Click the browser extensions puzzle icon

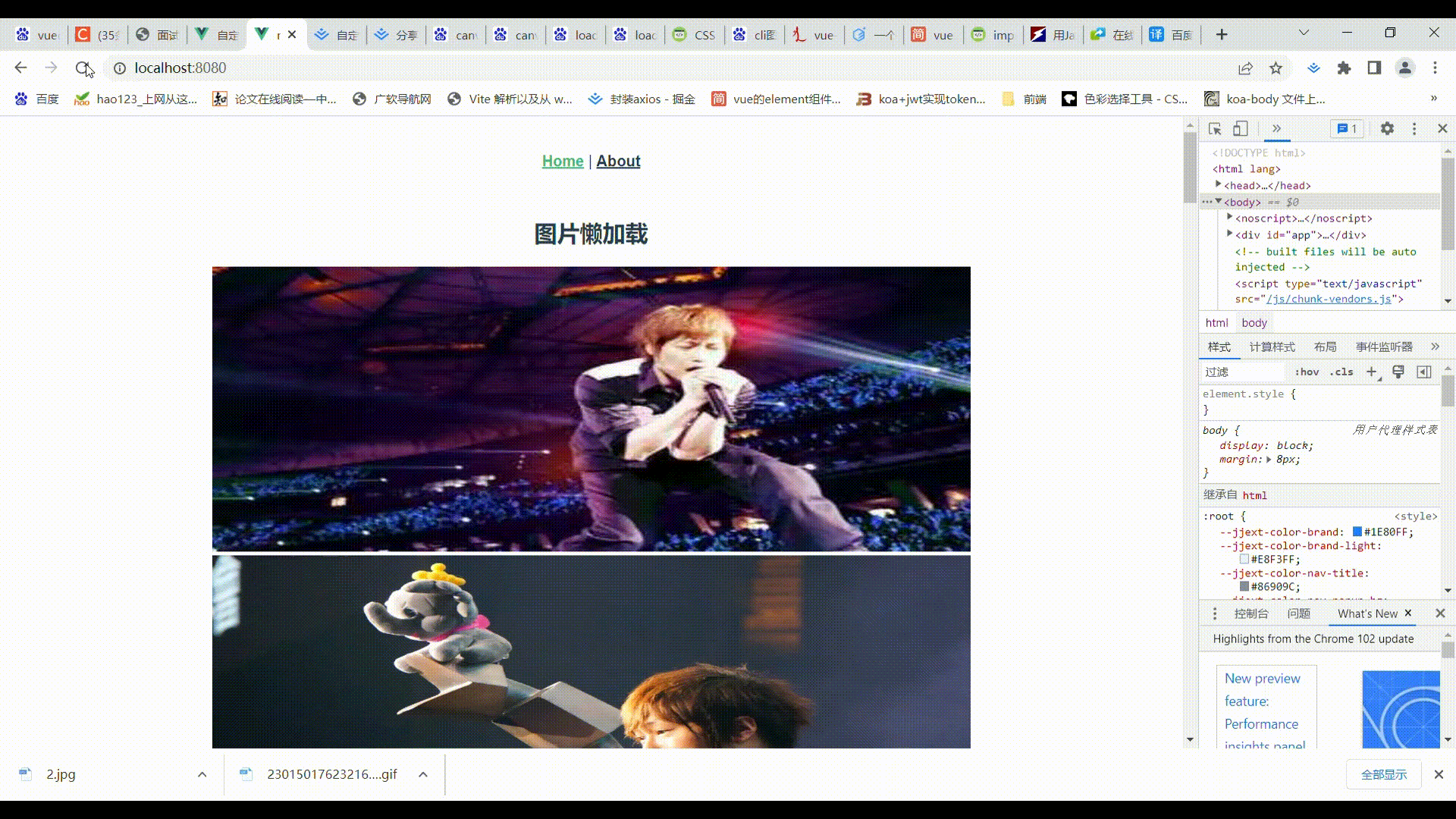1345,68
